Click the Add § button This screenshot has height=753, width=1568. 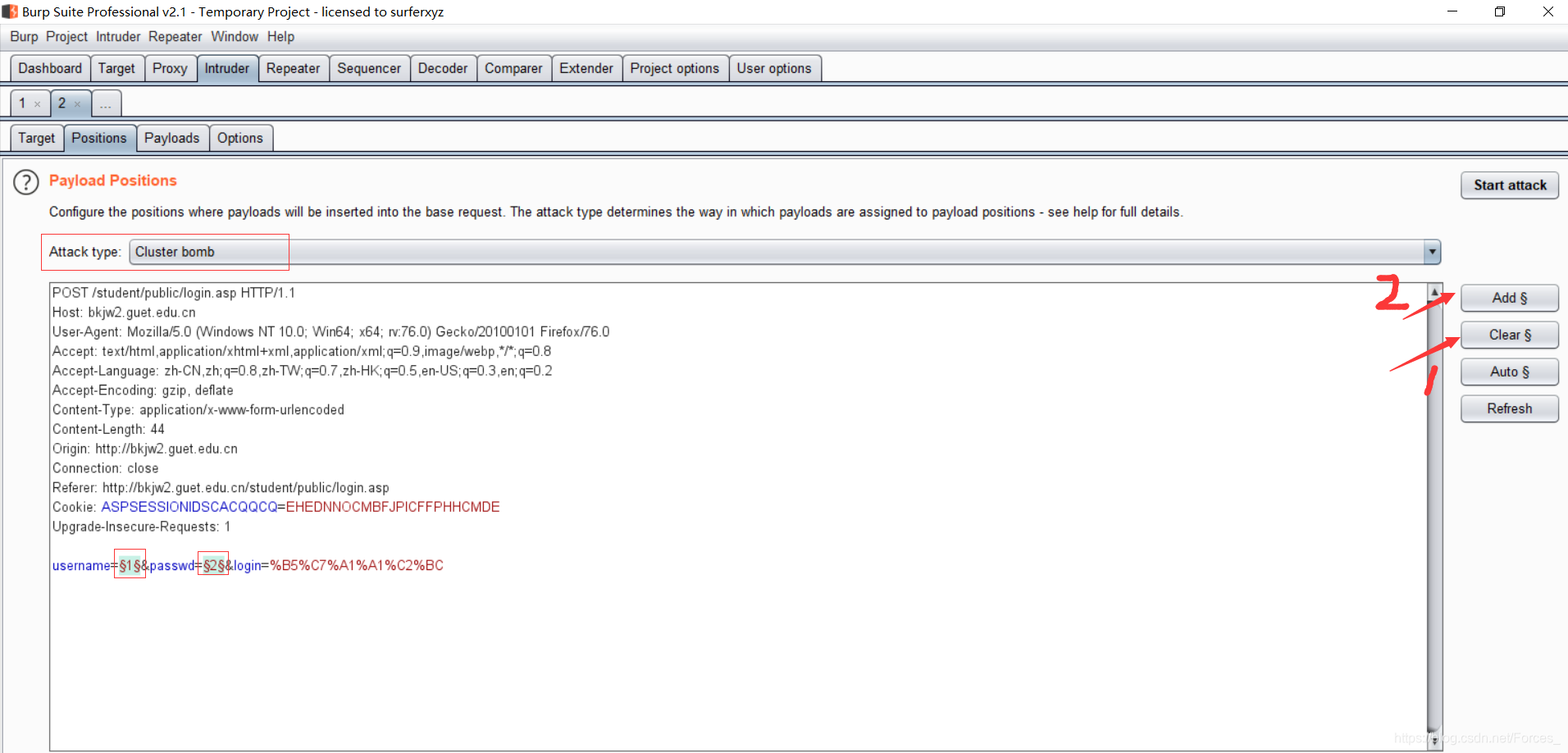[x=1510, y=298]
